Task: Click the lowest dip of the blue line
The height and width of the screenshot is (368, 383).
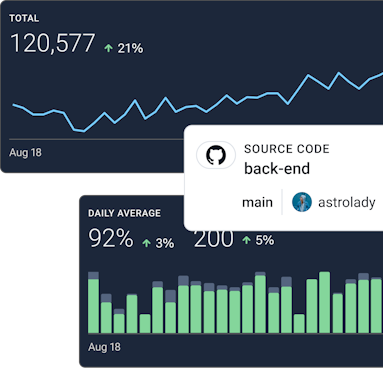Action: (83, 131)
